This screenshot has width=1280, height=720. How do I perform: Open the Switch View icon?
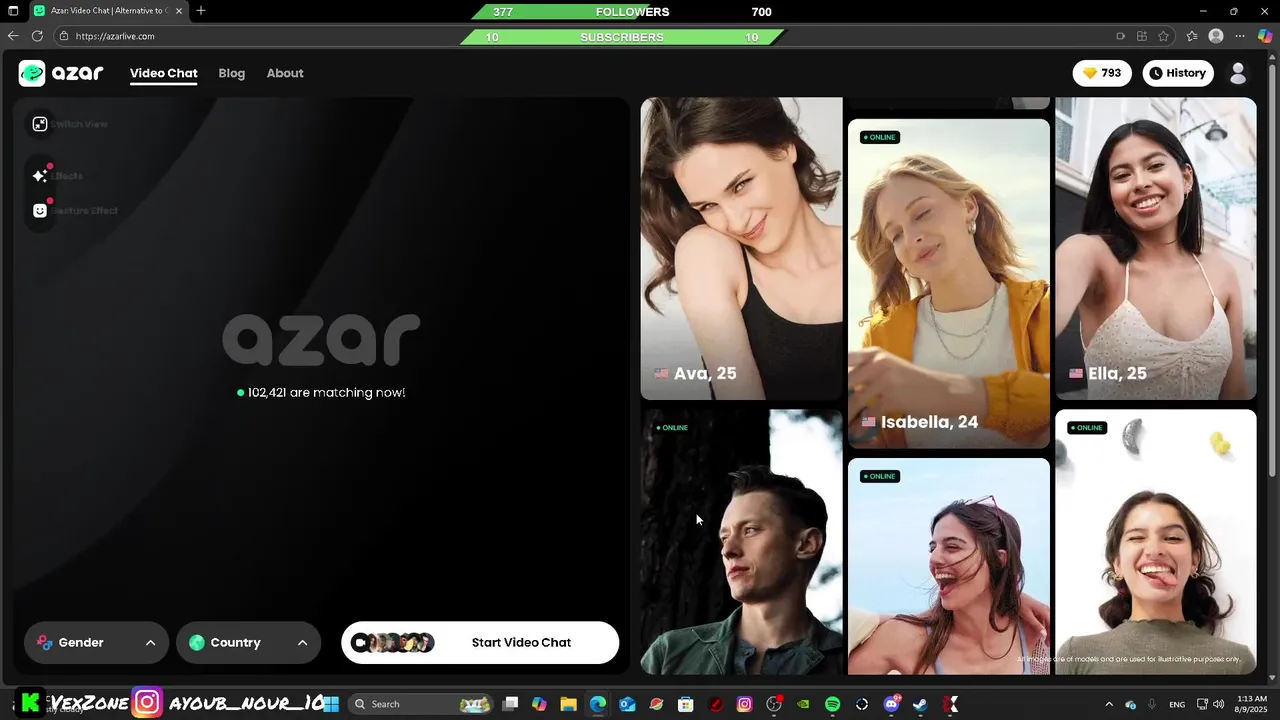[40, 124]
